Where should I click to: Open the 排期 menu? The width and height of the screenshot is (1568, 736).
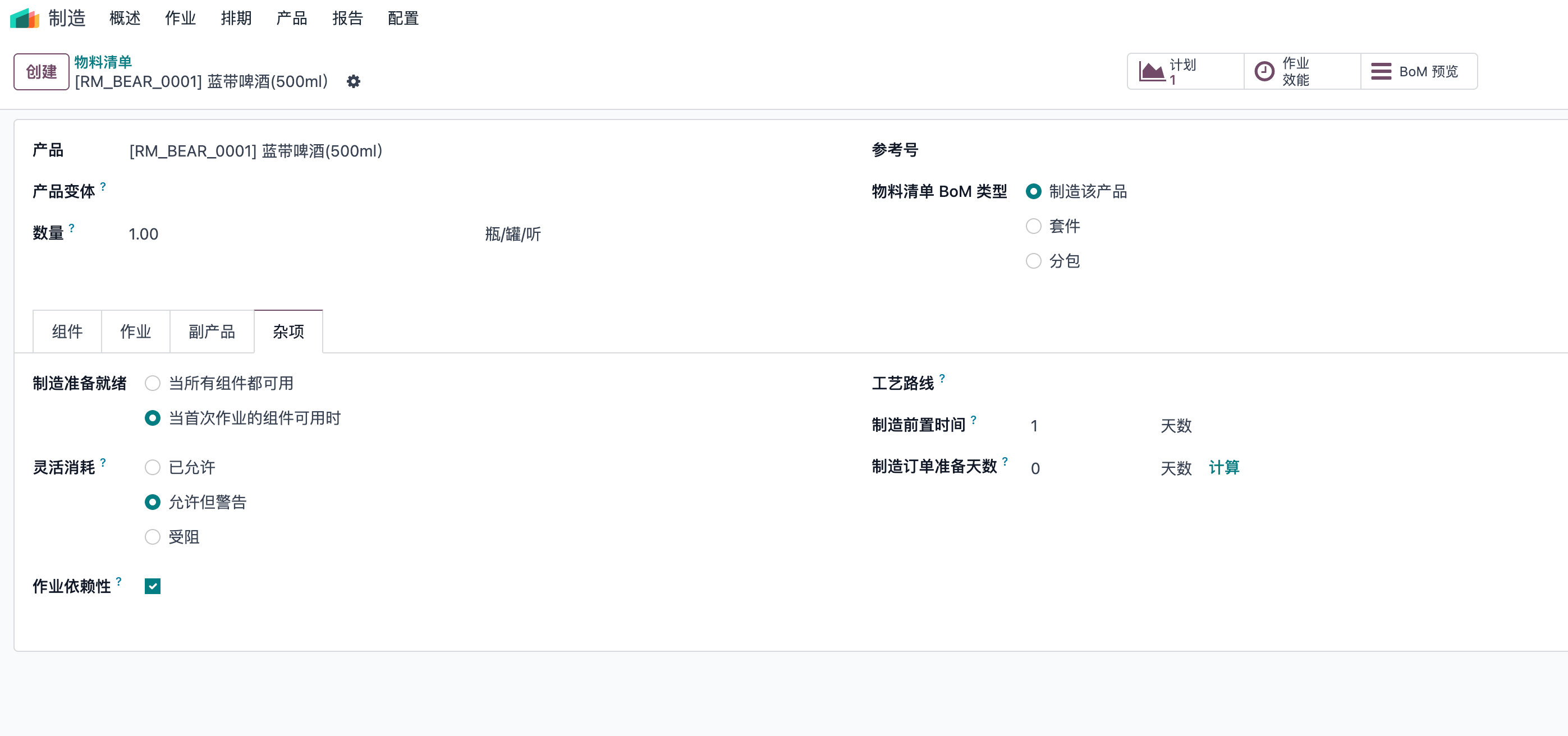236,19
